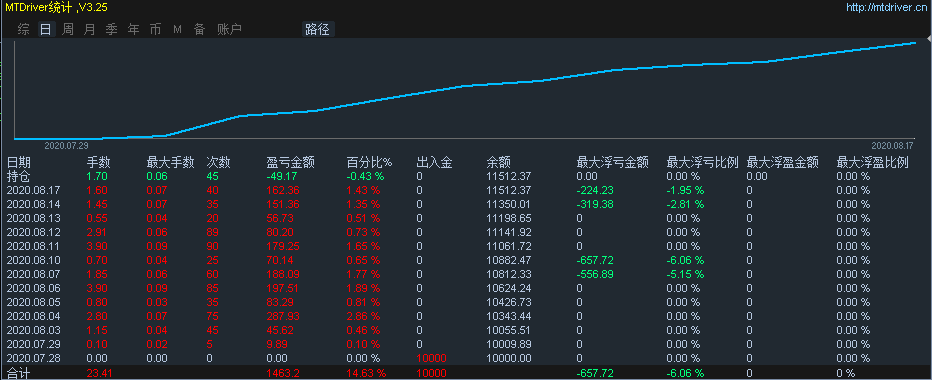Image resolution: width=932 pixels, height=380 pixels.
Task: Click the -49.17 position loss value
Action: click(x=282, y=177)
